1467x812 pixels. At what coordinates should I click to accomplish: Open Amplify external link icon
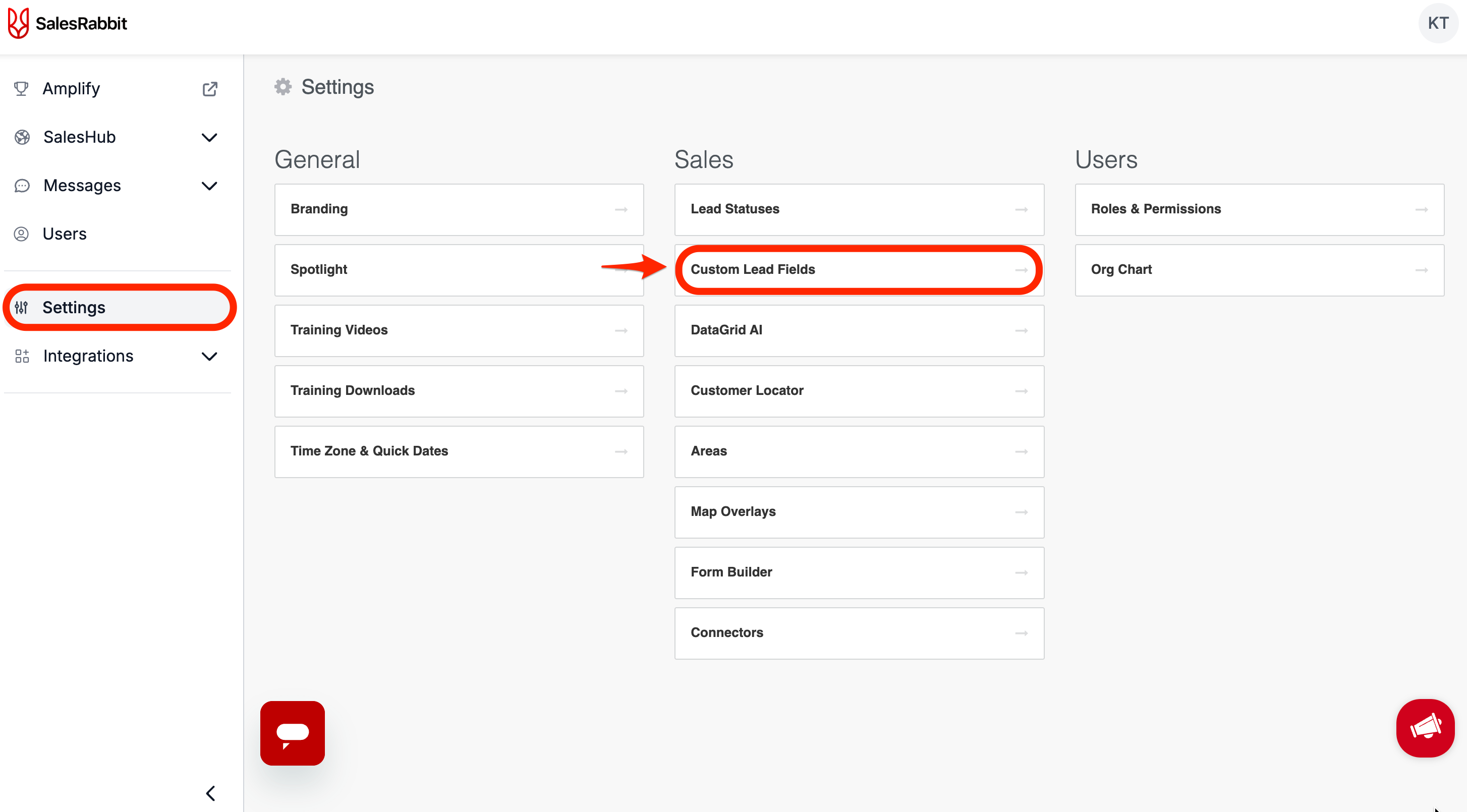coord(209,89)
